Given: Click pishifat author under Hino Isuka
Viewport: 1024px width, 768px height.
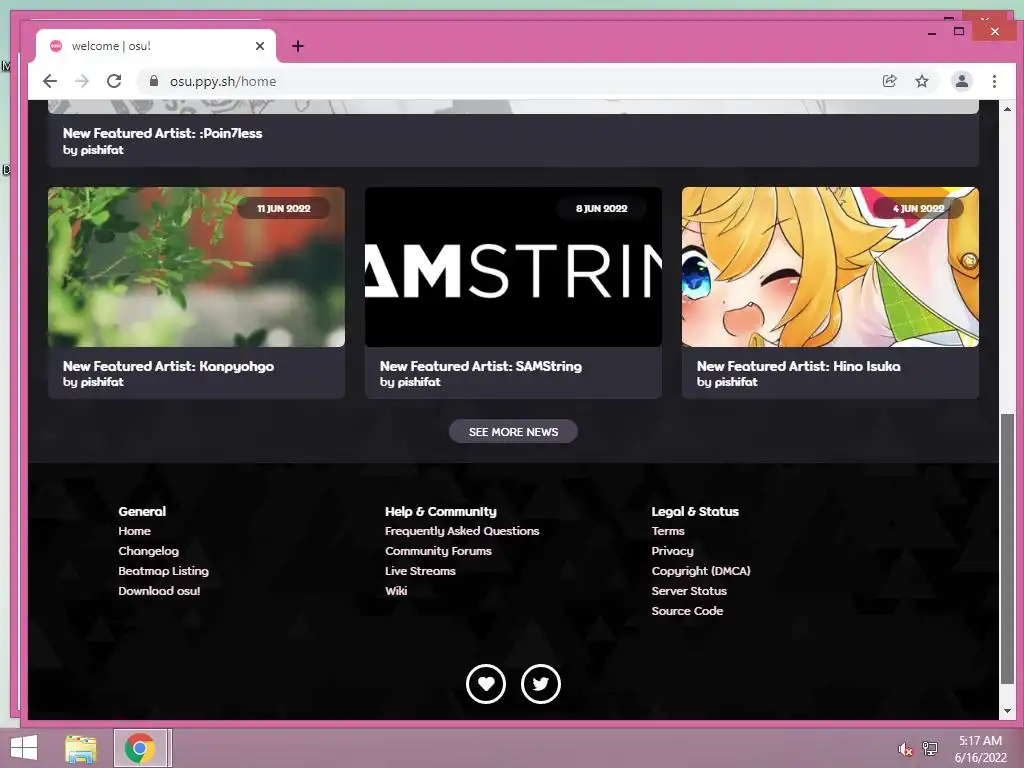Looking at the screenshot, I should tap(736, 382).
